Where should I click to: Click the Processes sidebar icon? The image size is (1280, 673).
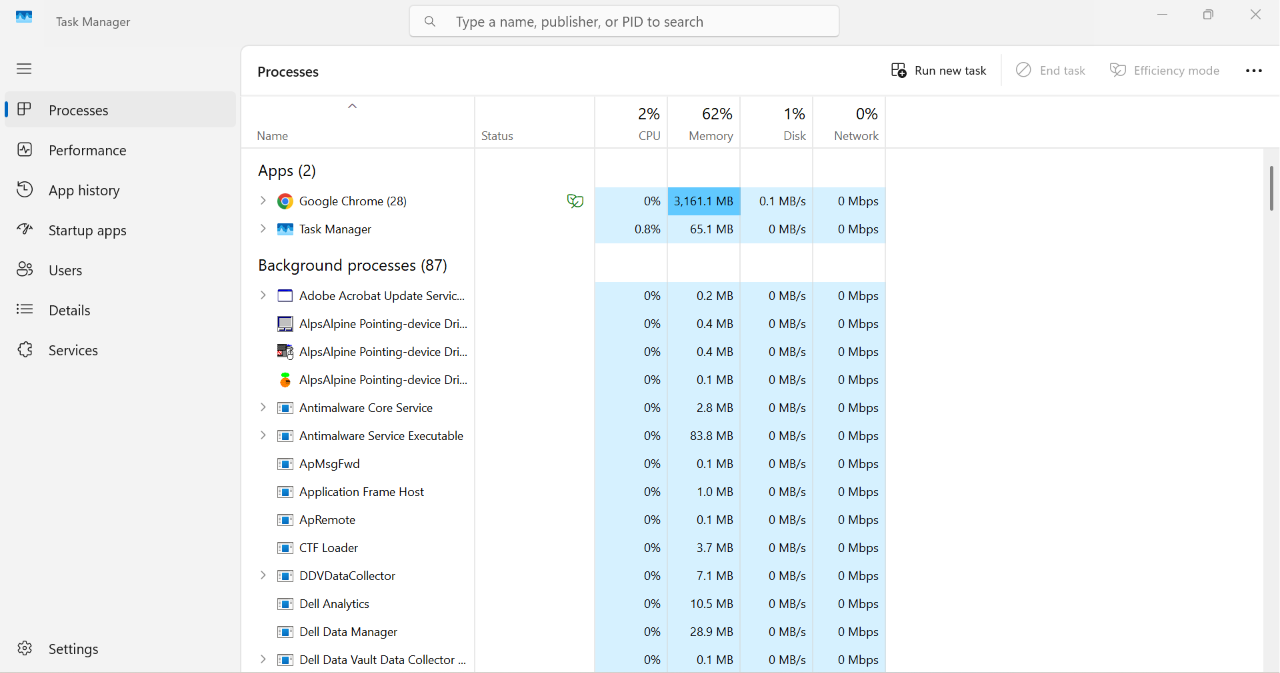(x=25, y=110)
